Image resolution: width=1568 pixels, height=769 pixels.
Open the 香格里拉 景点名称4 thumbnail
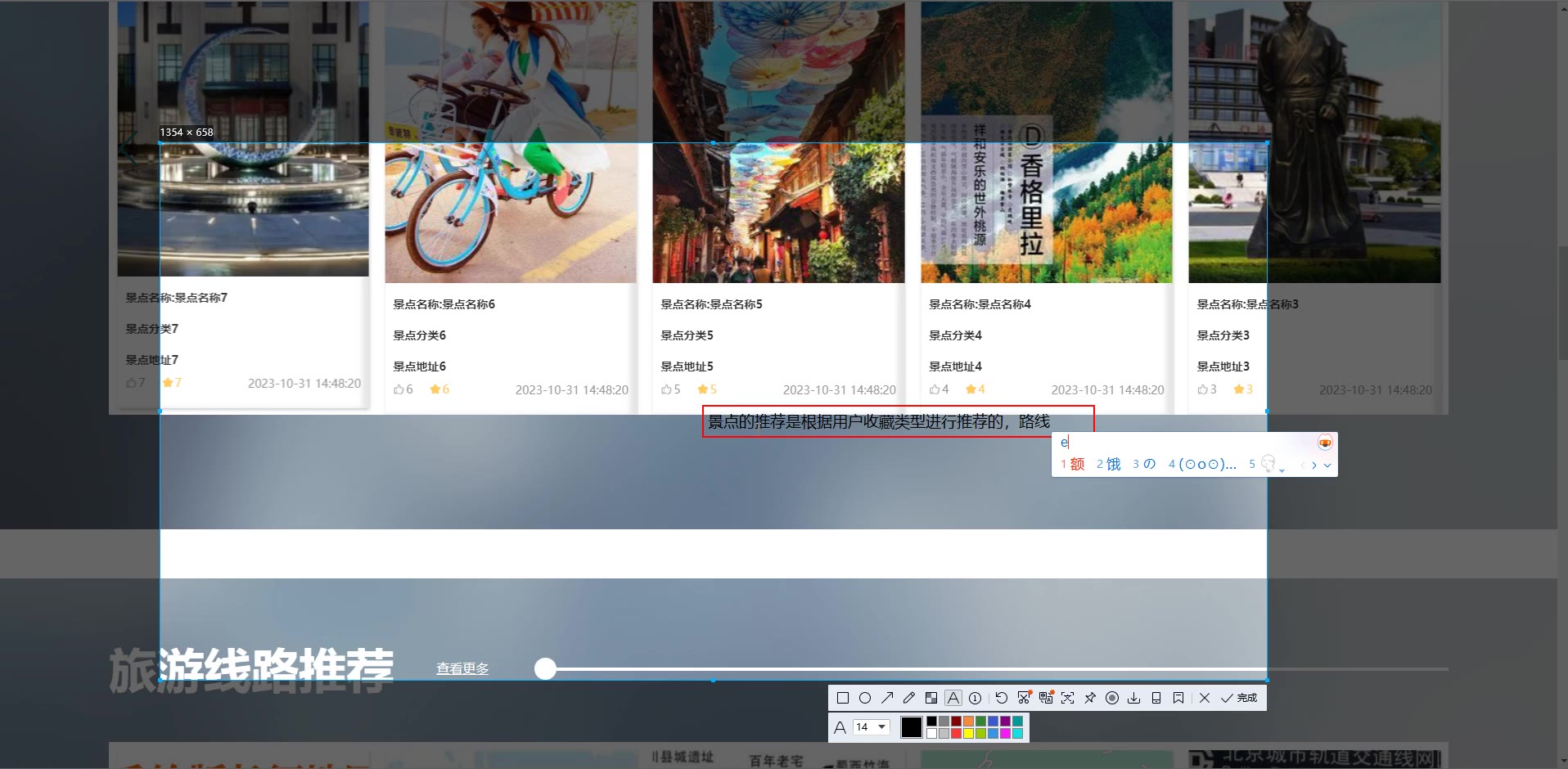coord(1047,142)
